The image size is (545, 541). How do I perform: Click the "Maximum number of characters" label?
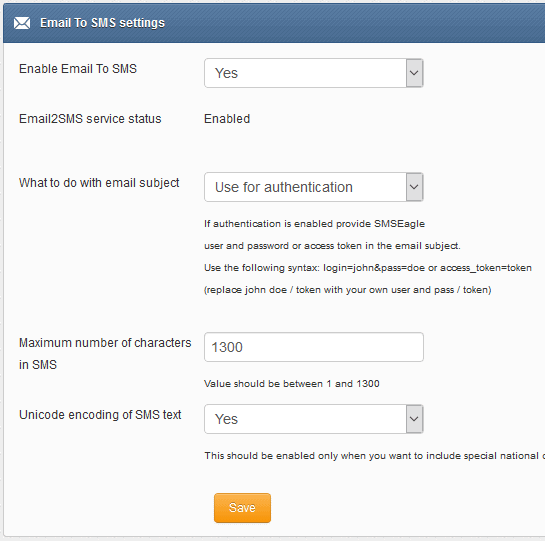(x=105, y=343)
